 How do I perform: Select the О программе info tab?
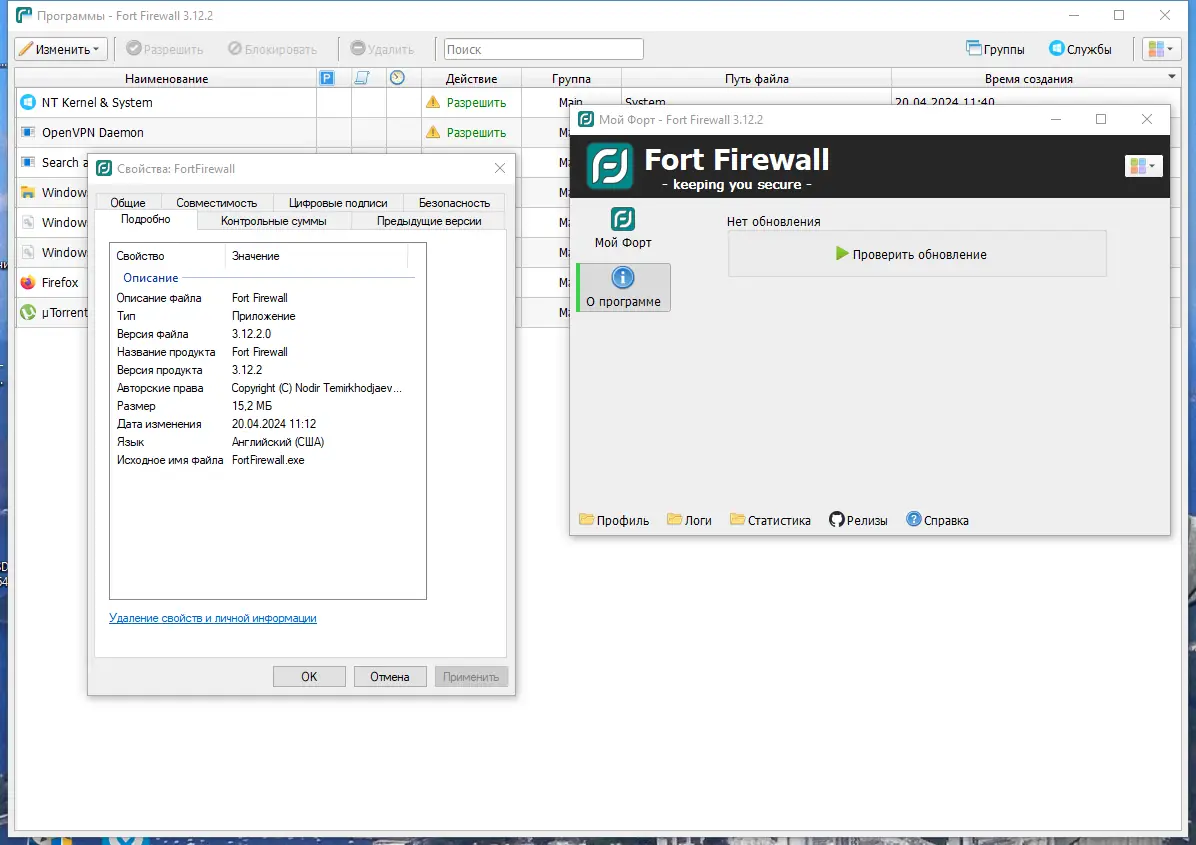click(x=623, y=288)
